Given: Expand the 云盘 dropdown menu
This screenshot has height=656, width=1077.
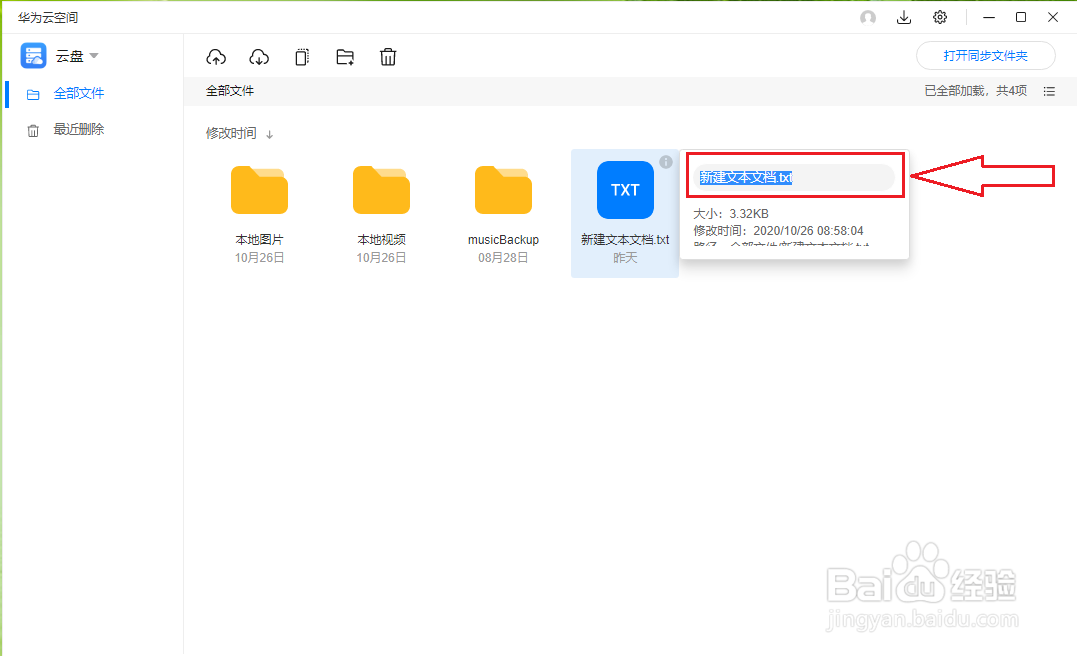Looking at the screenshot, I should pyautogui.click(x=93, y=56).
